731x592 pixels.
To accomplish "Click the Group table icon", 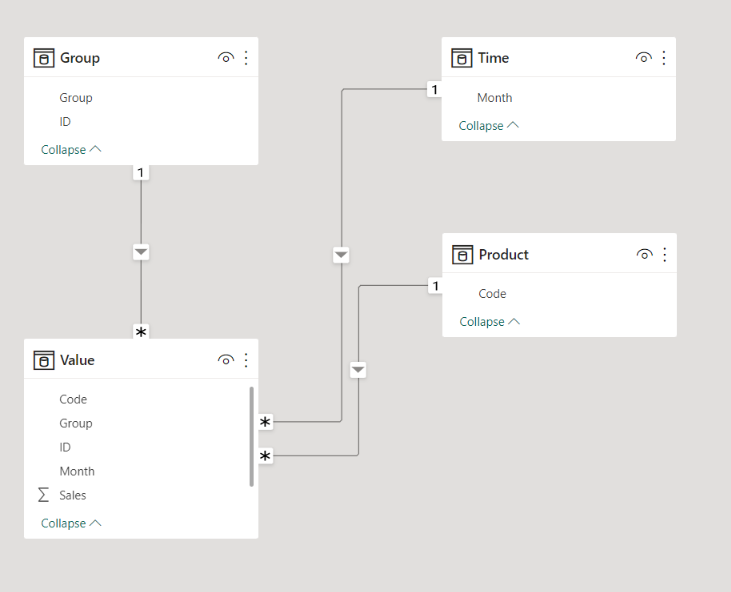I will [x=44, y=58].
